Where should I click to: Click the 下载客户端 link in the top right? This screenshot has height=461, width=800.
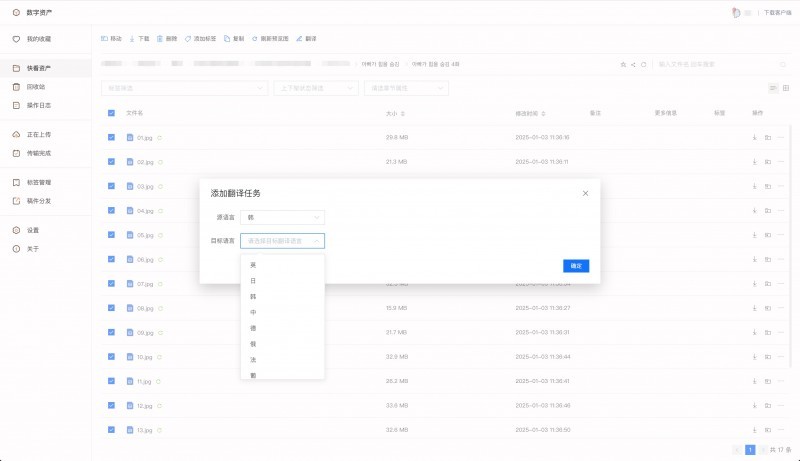click(x=777, y=12)
